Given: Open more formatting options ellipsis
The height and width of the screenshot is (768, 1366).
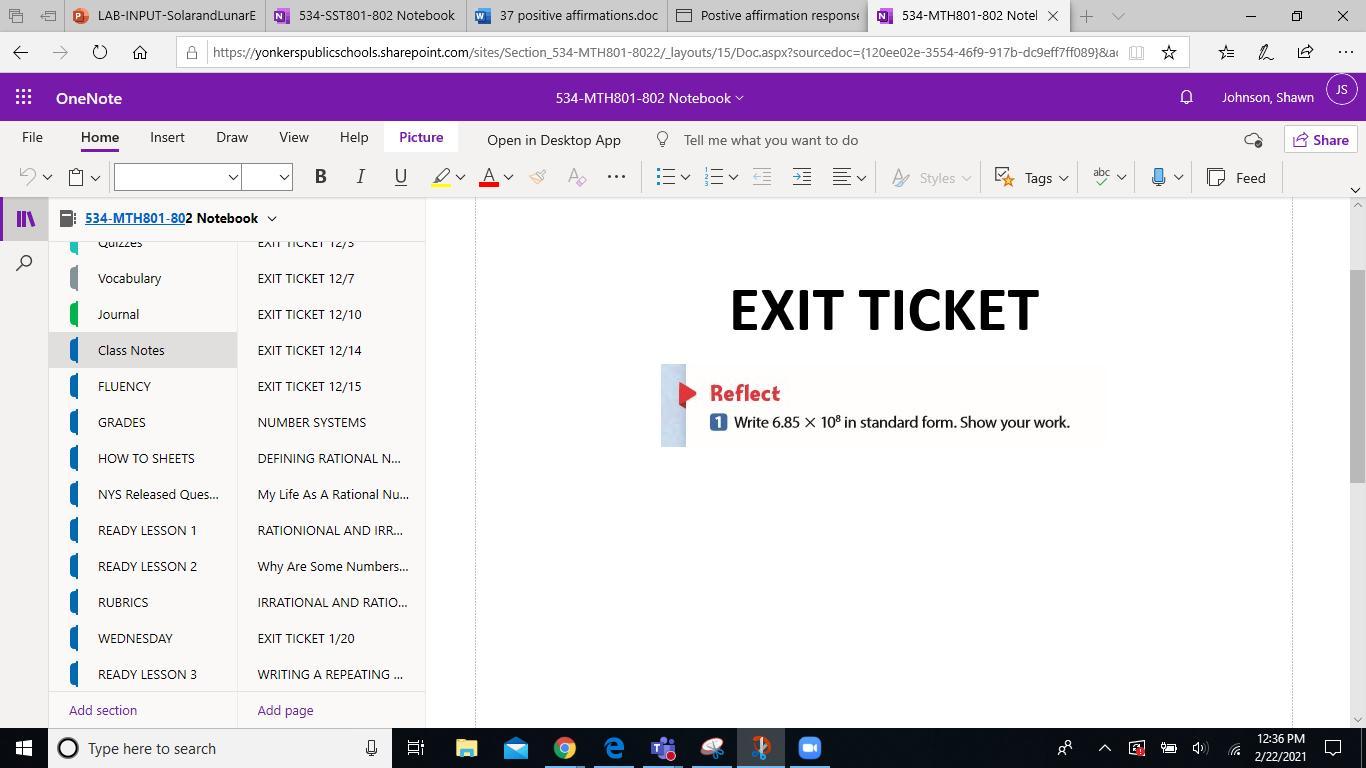Looking at the screenshot, I should point(616,177).
